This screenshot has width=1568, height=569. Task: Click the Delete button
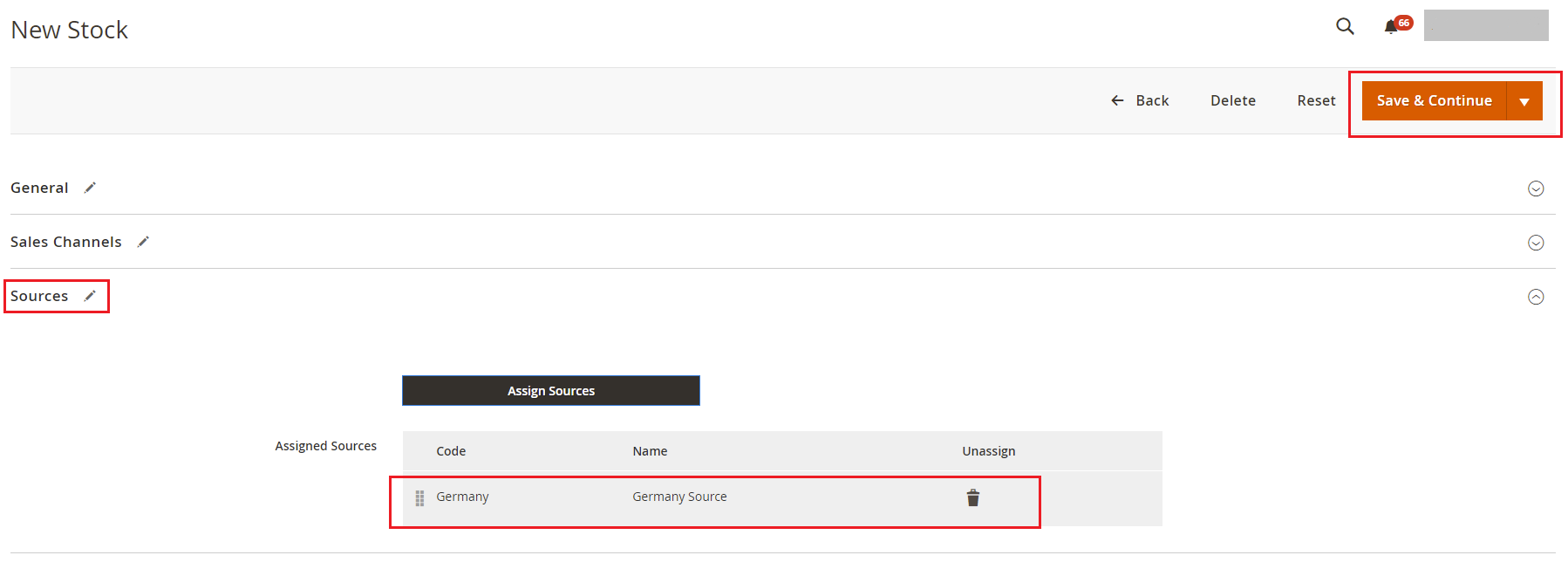tap(1232, 100)
